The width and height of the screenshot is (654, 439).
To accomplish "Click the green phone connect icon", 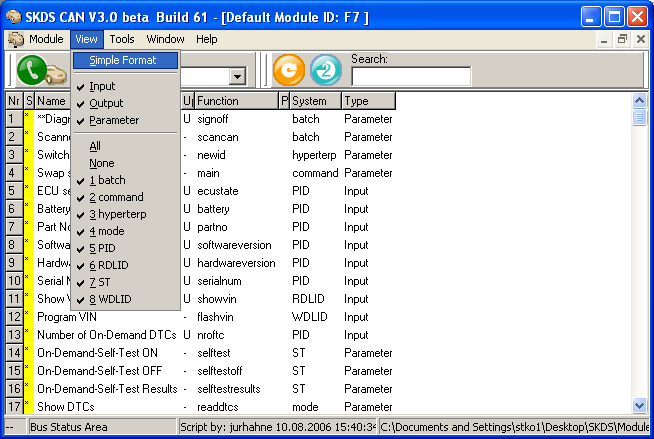I will click(31, 71).
